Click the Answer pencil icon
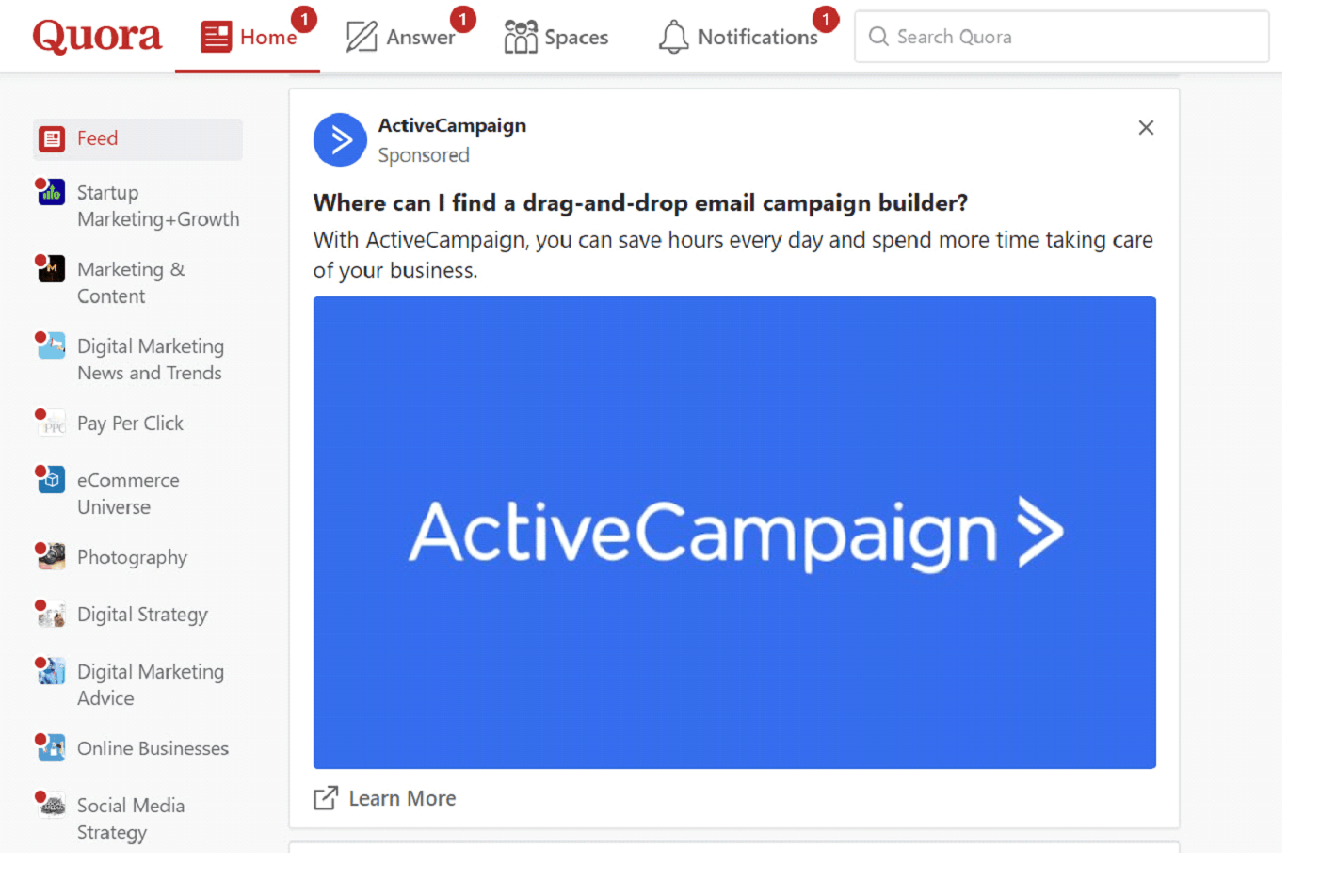 pos(362,37)
